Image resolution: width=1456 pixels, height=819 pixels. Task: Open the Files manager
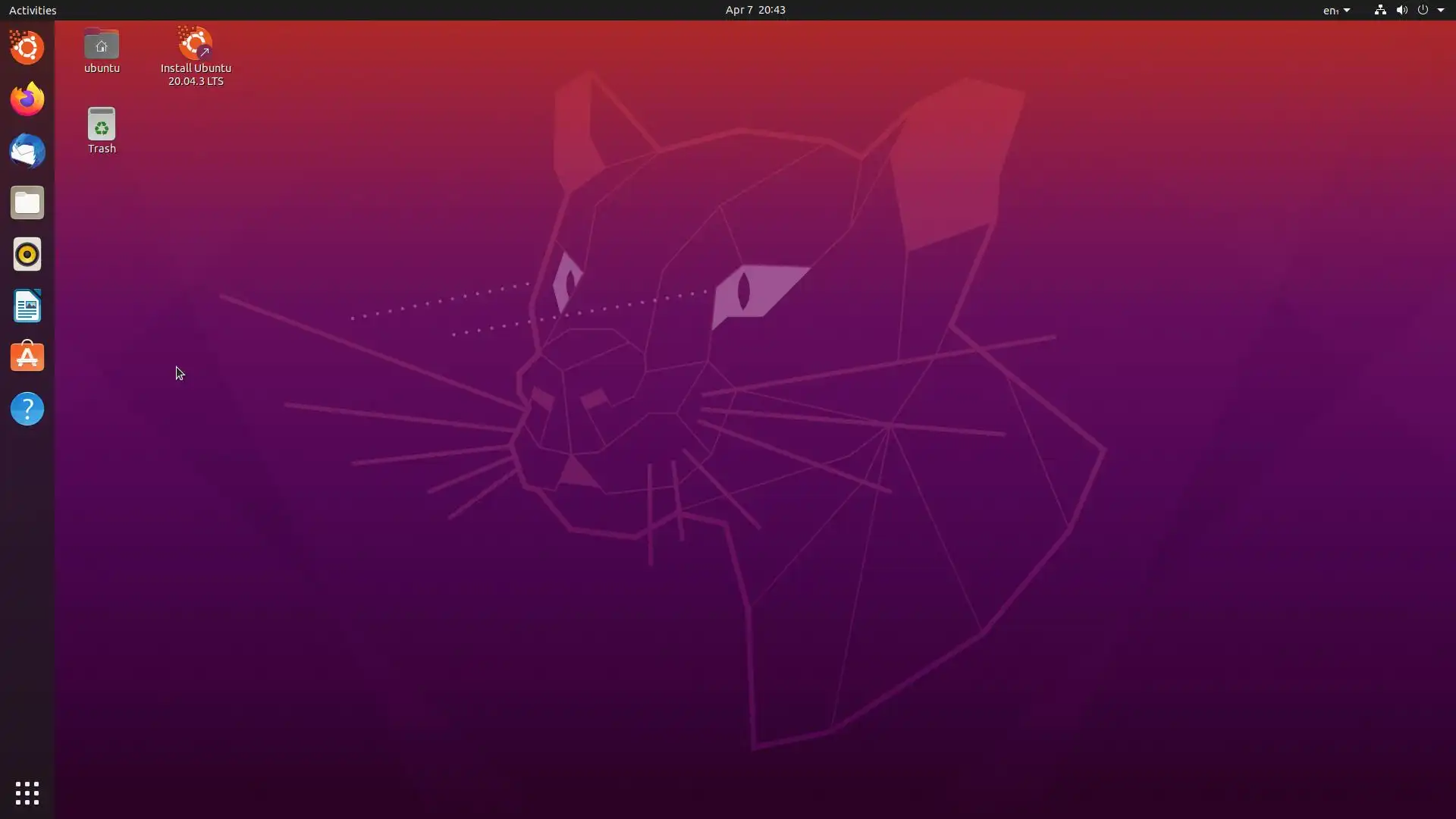[27, 202]
